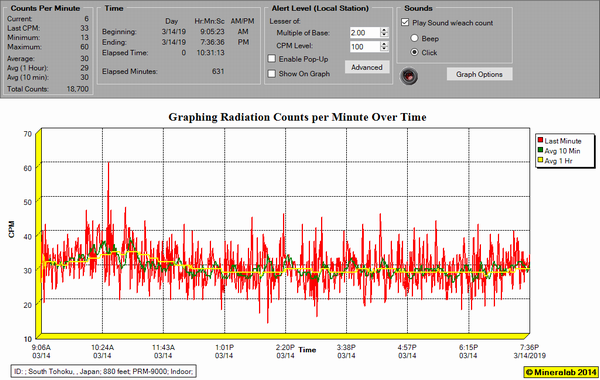Click the 2:20P time axis label
This screenshot has width=600, height=380.
click(285, 347)
